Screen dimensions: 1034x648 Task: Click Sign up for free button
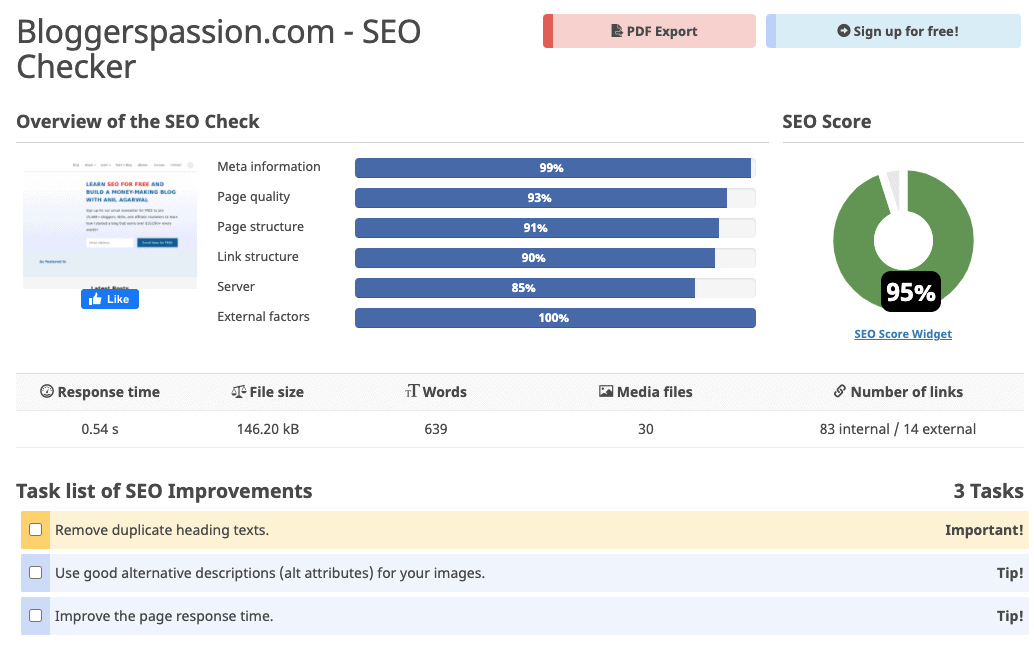pos(894,31)
